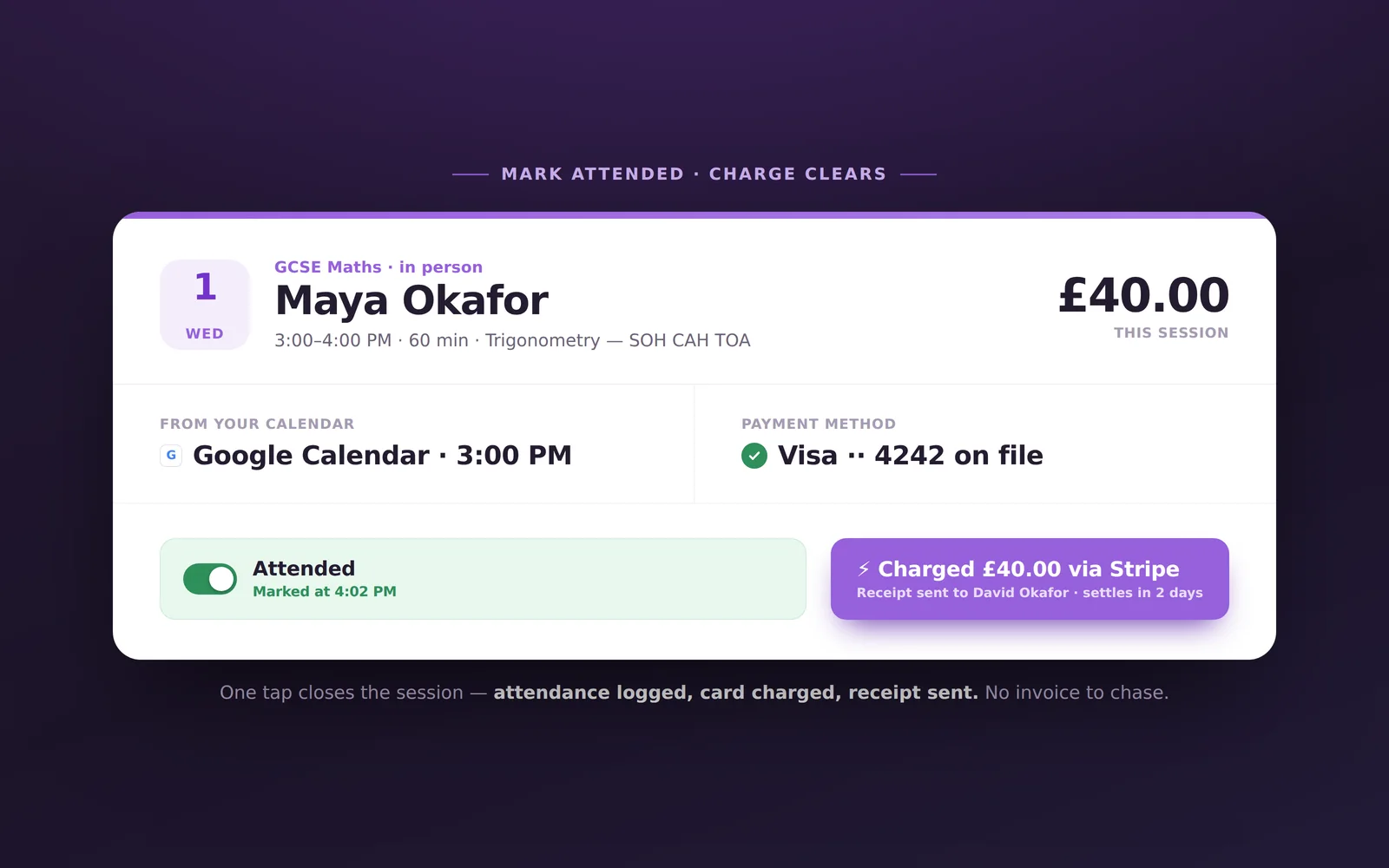1389x868 pixels.
Task: Toggle the Attended switch off
Action: click(210, 579)
